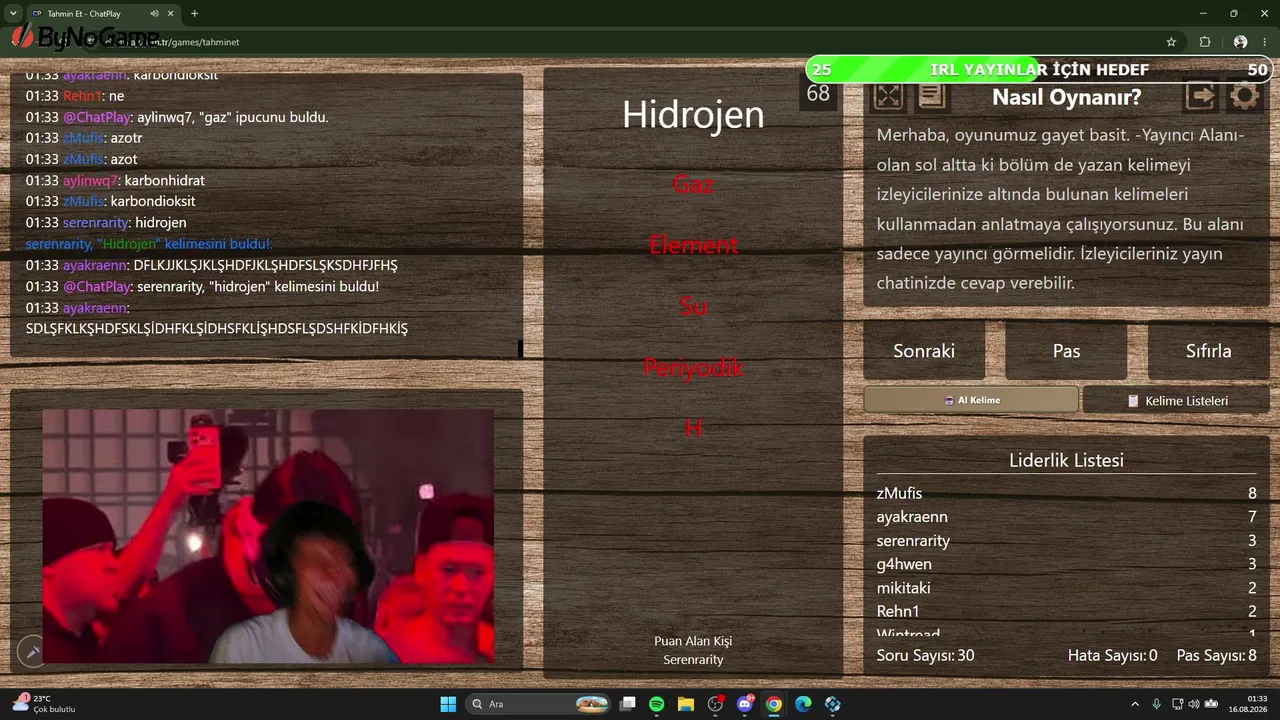Click the taskbar icon right of Edge

pos(833,704)
